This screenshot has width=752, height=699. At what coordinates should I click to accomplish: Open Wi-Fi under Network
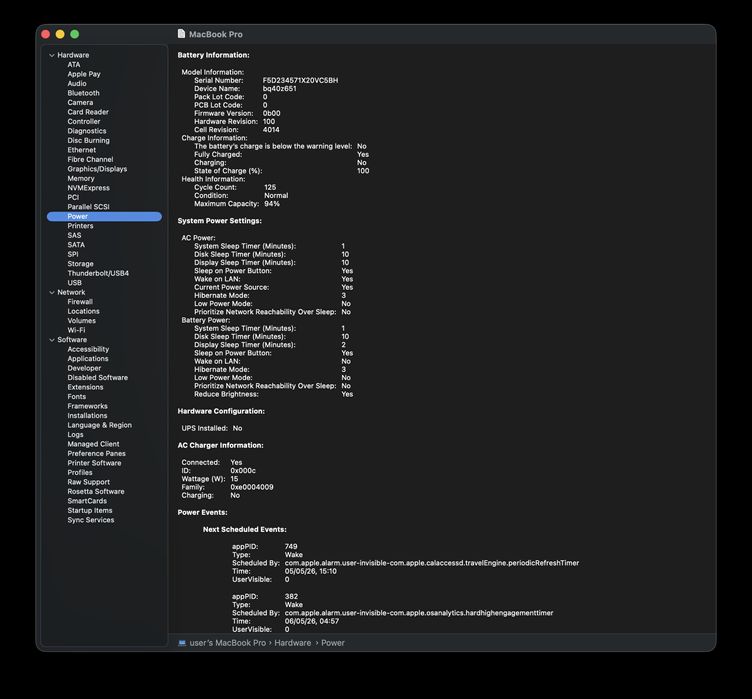pos(76,330)
